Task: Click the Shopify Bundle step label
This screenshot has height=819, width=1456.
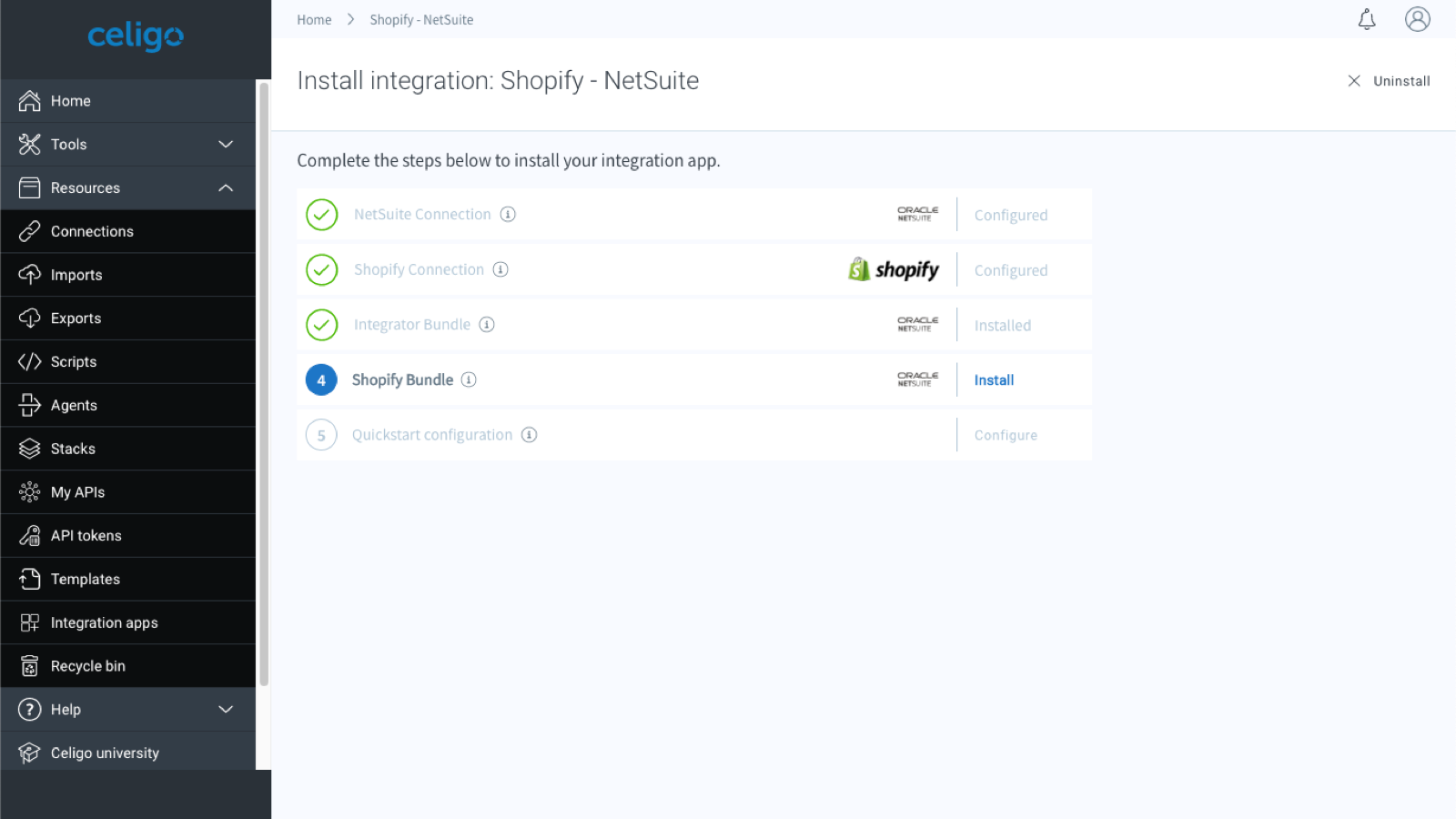Action: click(402, 380)
